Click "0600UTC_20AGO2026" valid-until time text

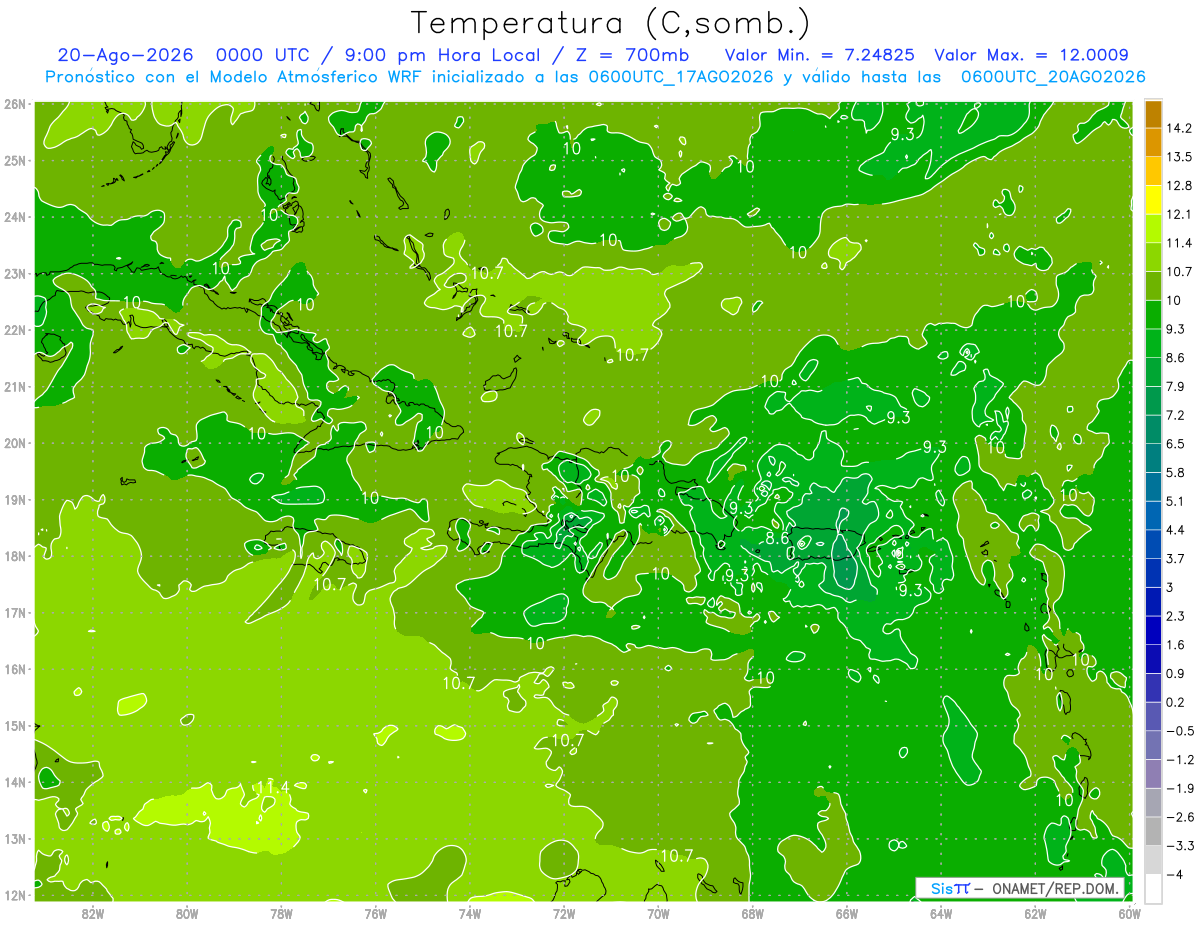pyautogui.click(x=1052, y=77)
